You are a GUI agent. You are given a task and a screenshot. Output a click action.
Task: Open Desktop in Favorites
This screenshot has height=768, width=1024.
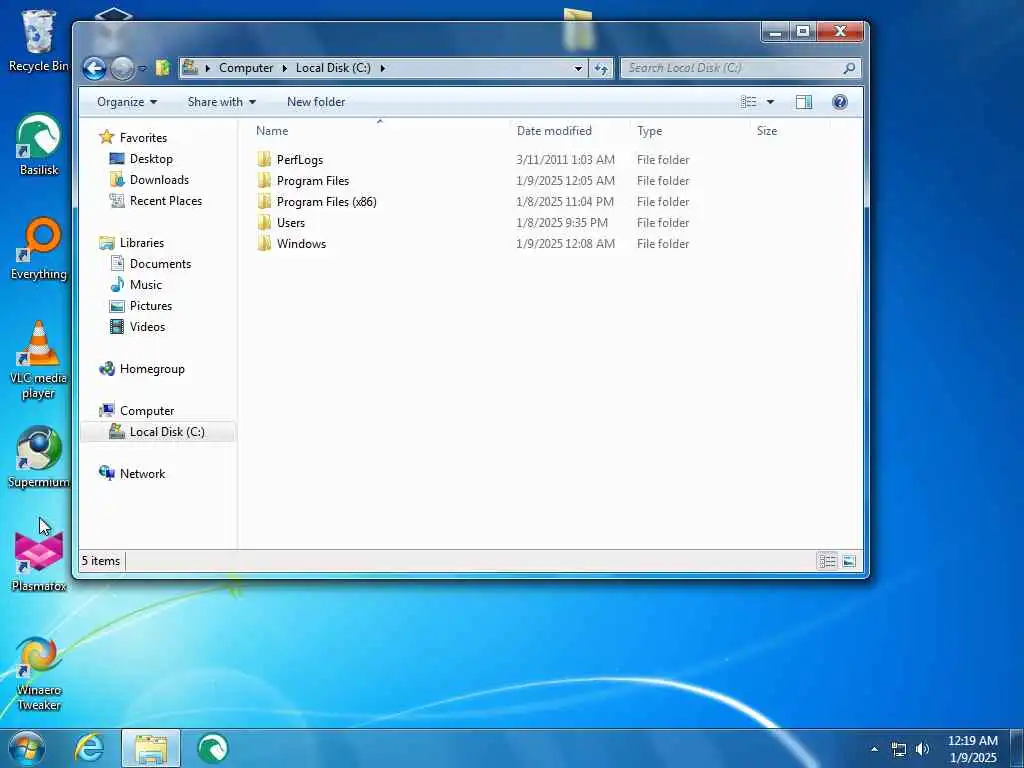151,159
